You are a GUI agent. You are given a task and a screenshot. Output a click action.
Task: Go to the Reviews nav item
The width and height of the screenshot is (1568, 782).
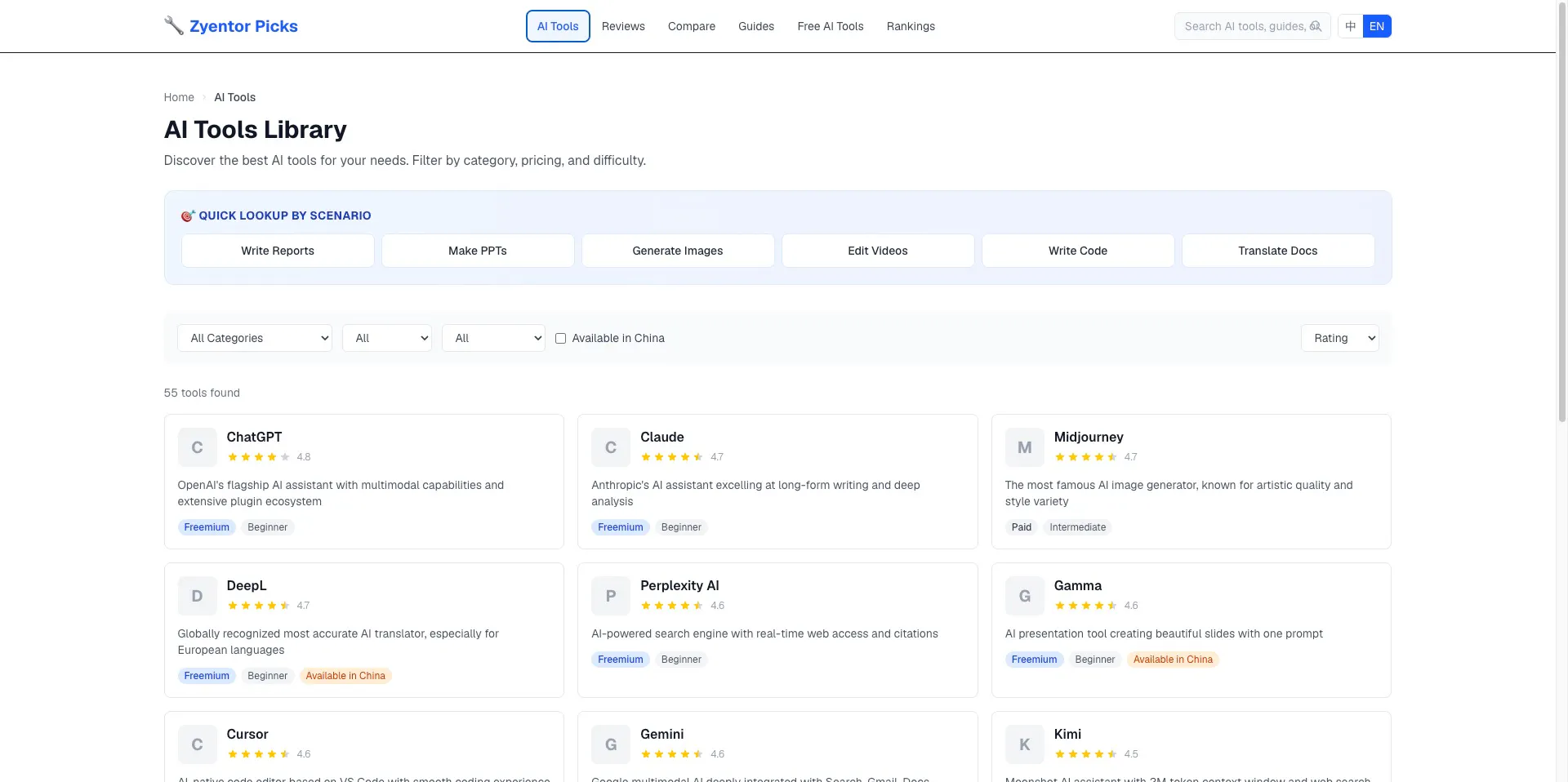click(x=623, y=26)
